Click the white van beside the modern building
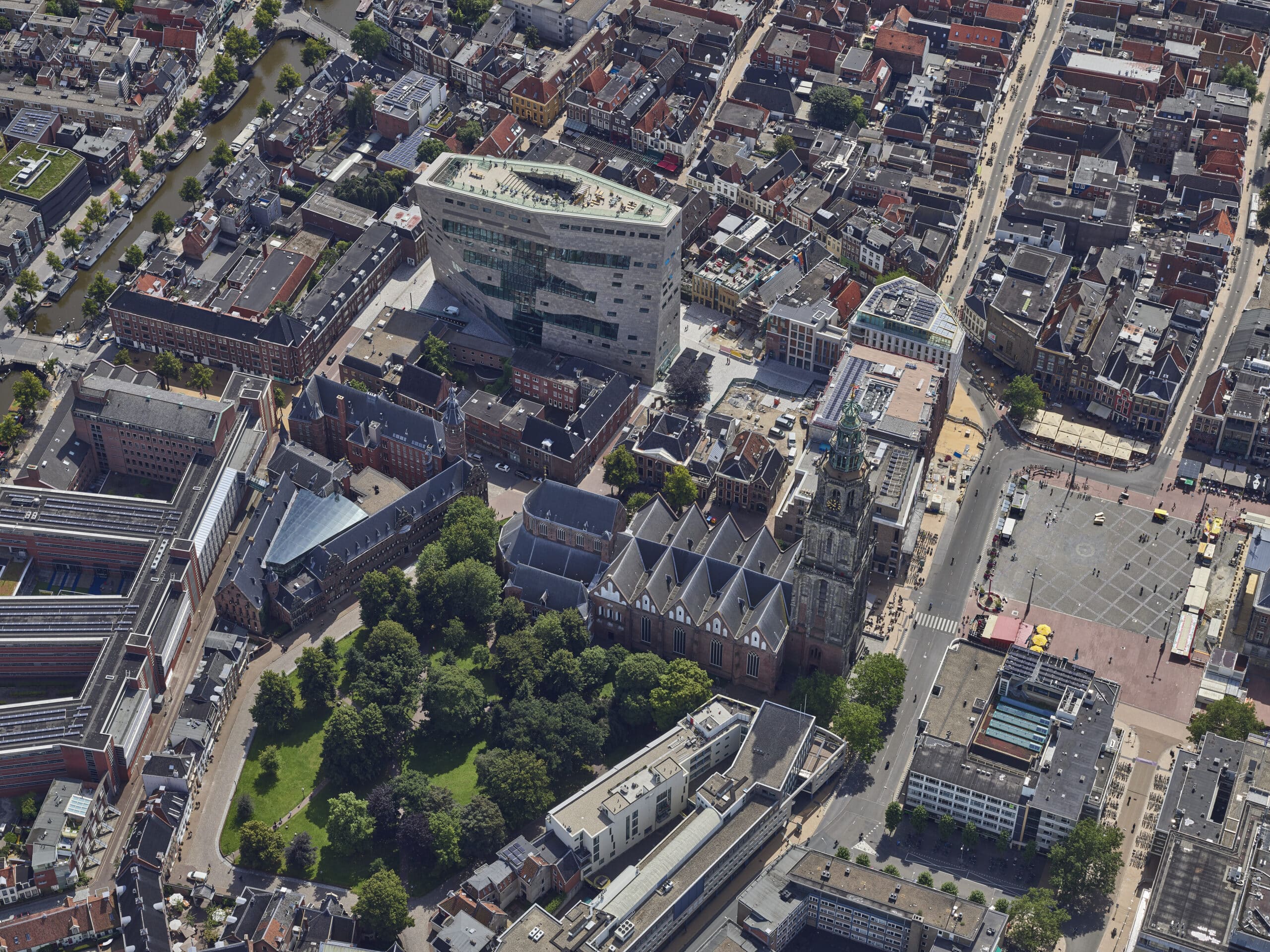The image size is (1270, 952). (452, 310)
